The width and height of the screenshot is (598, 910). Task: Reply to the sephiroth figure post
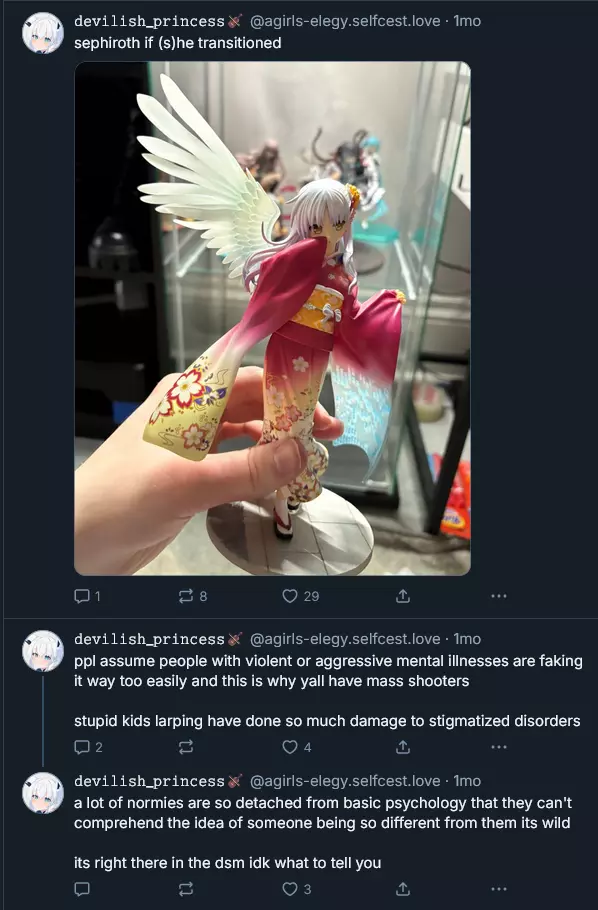click(x=88, y=596)
